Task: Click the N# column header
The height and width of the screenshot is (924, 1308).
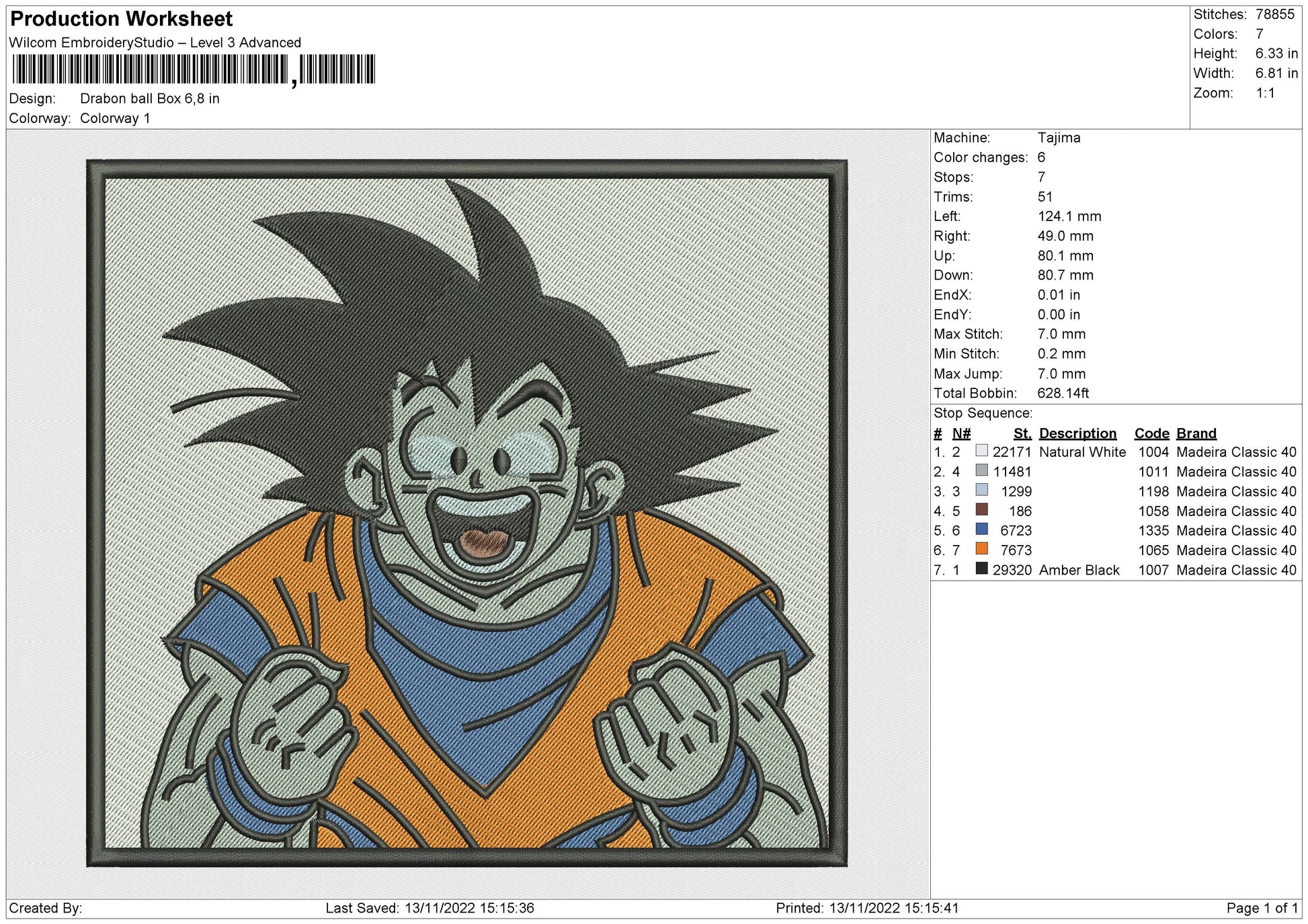Action: click(x=961, y=433)
